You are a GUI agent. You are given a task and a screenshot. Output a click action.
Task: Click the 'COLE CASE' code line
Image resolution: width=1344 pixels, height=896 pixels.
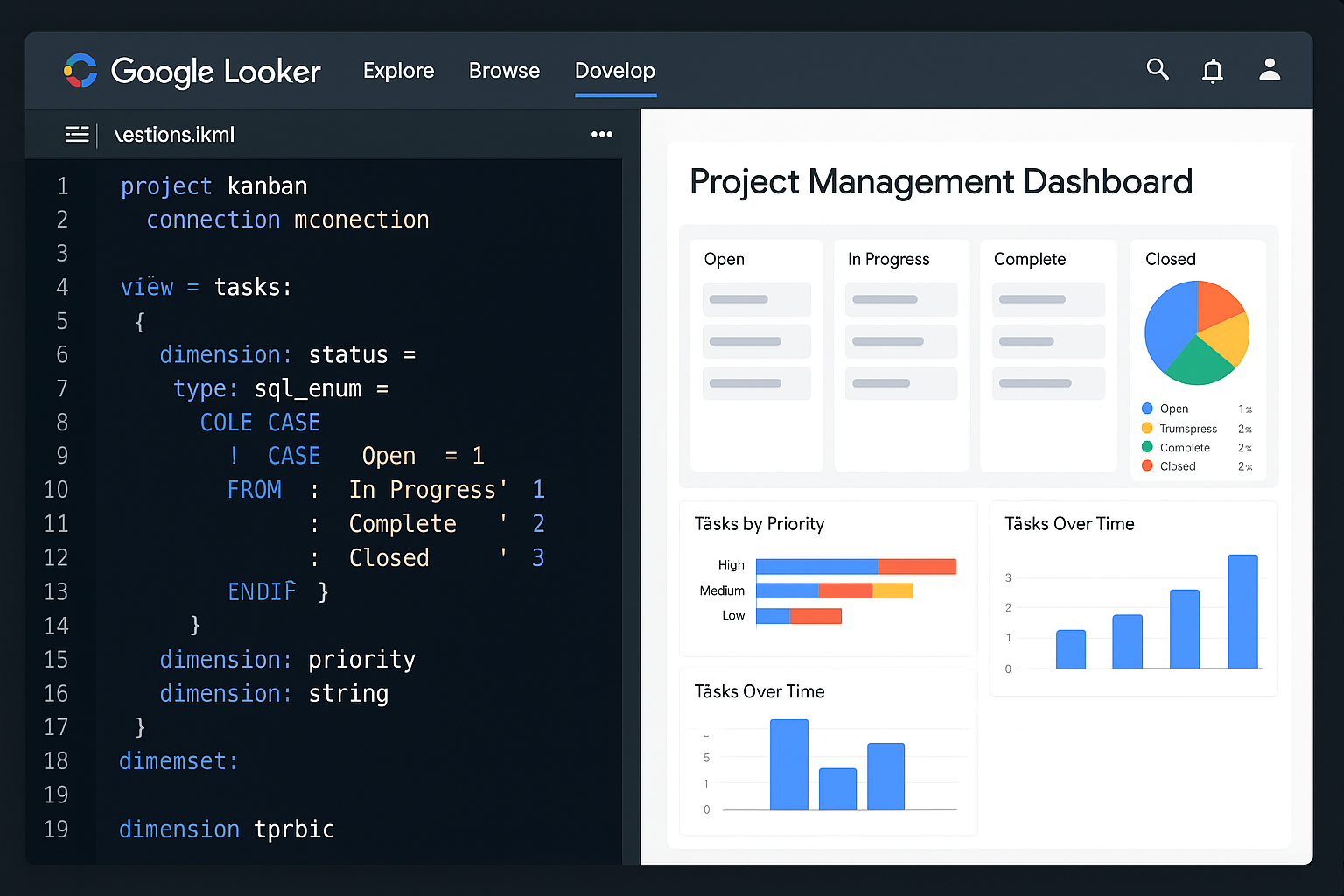click(260, 423)
